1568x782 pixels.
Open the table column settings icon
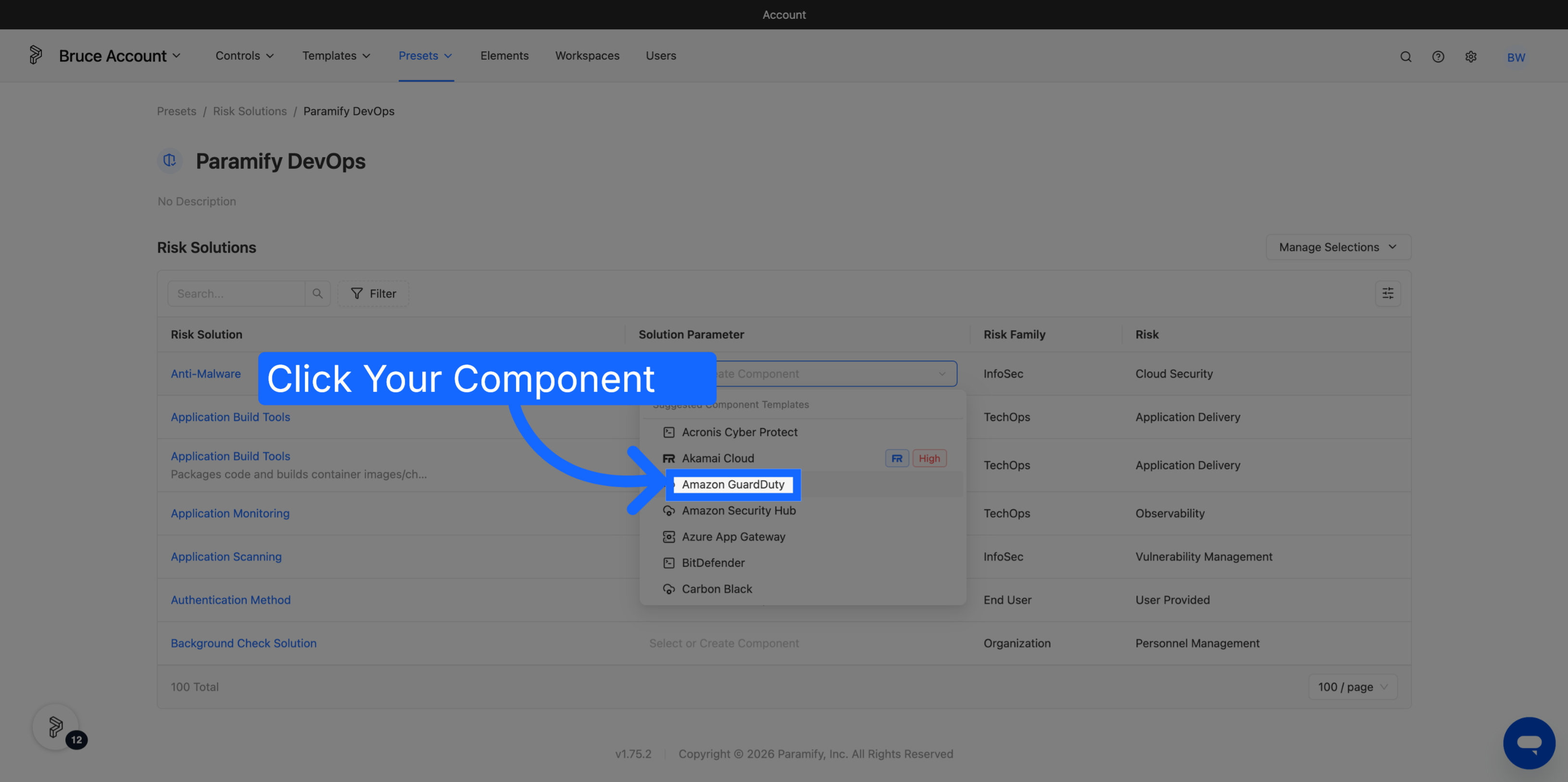(x=1388, y=293)
